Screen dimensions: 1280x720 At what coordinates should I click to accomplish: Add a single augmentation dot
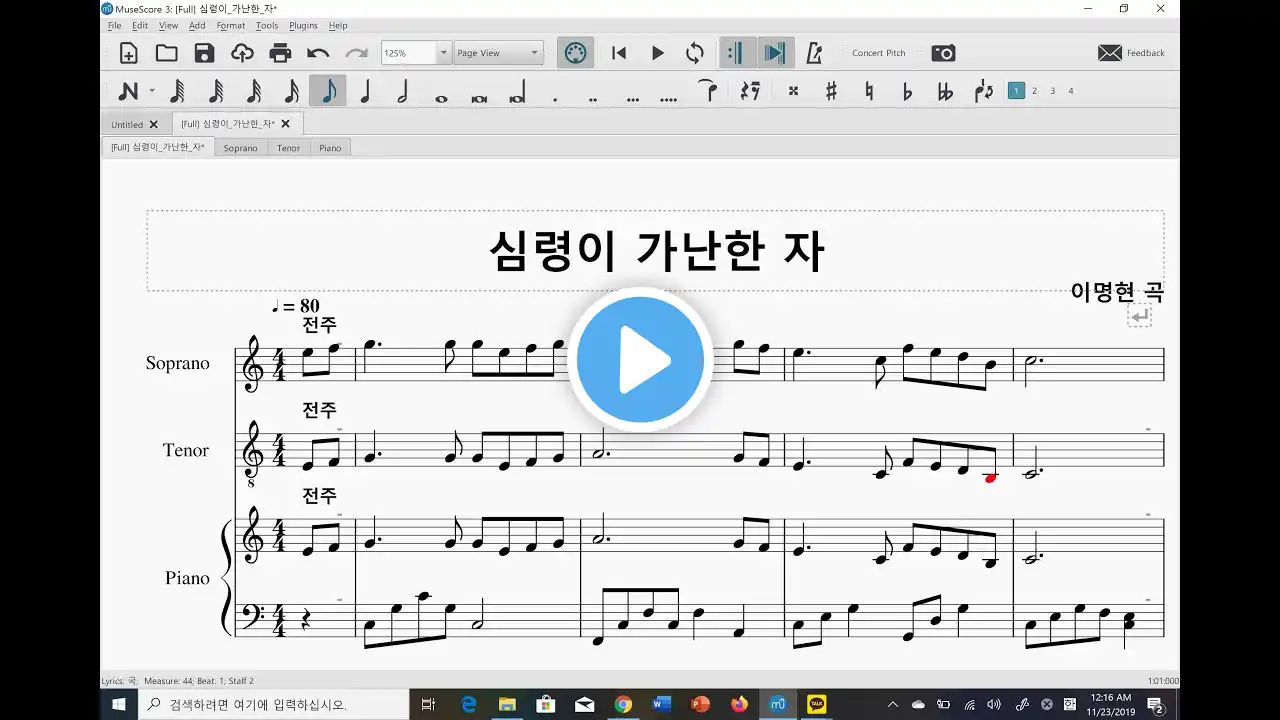[x=555, y=98]
